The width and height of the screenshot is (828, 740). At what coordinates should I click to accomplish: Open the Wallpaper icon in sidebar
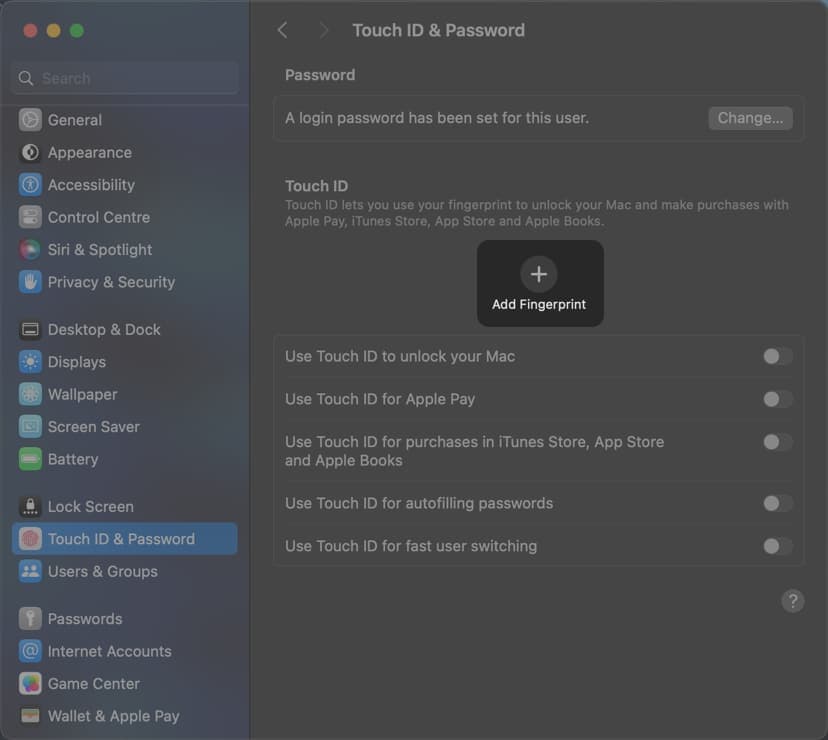(x=30, y=395)
